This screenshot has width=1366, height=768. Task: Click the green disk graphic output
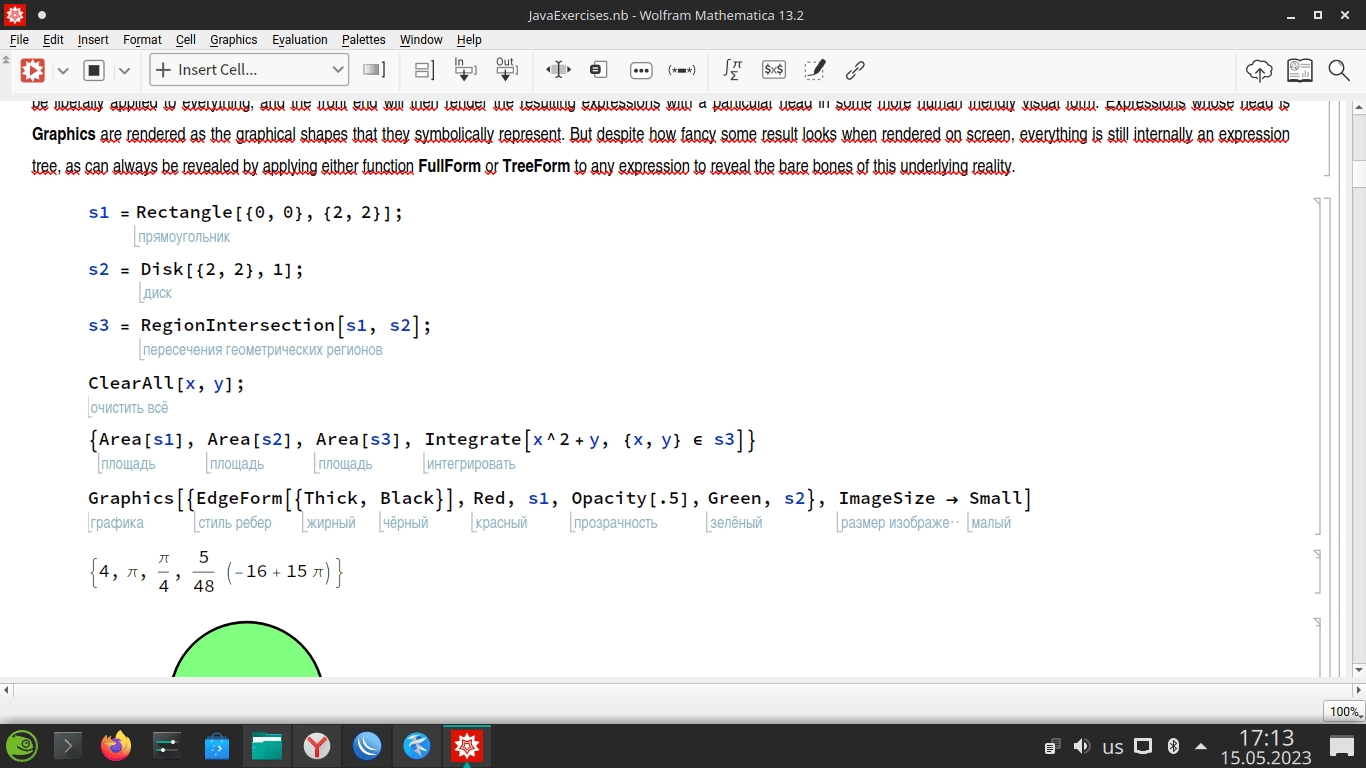tap(247, 650)
